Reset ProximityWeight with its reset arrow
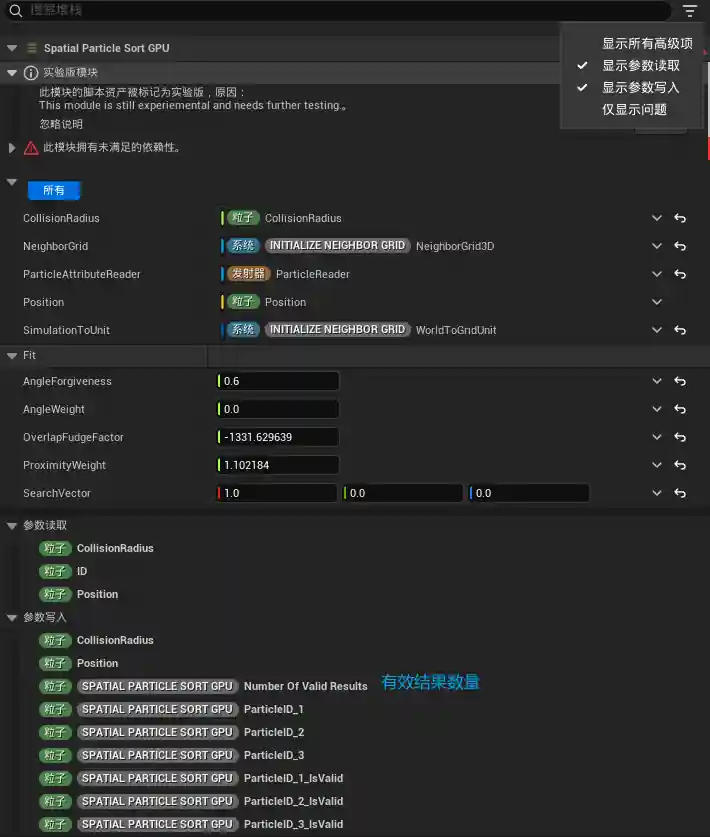The image size is (710, 837). click(x=680, y=465)
